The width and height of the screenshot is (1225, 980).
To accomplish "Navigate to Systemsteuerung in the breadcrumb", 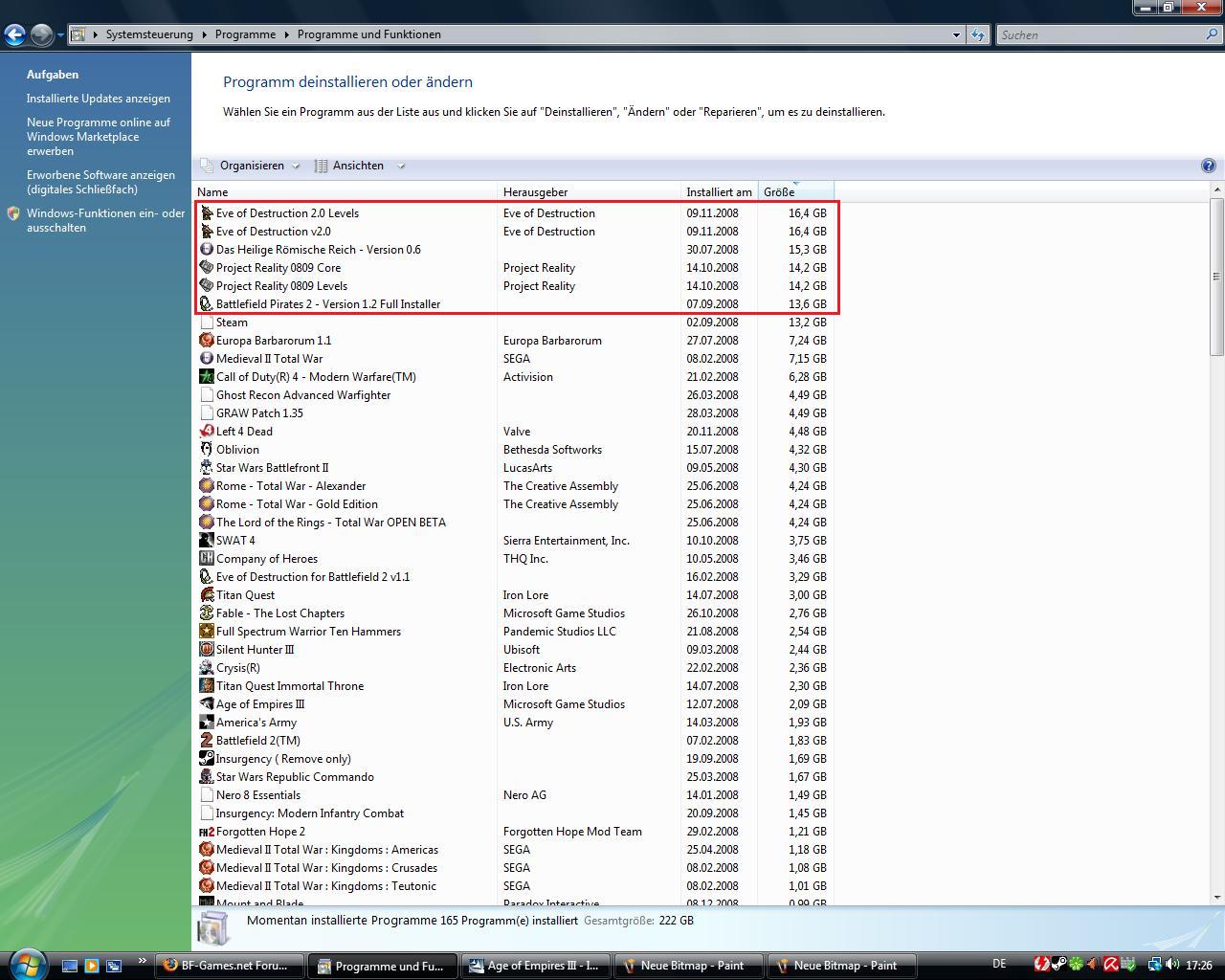I will point(149,34).
